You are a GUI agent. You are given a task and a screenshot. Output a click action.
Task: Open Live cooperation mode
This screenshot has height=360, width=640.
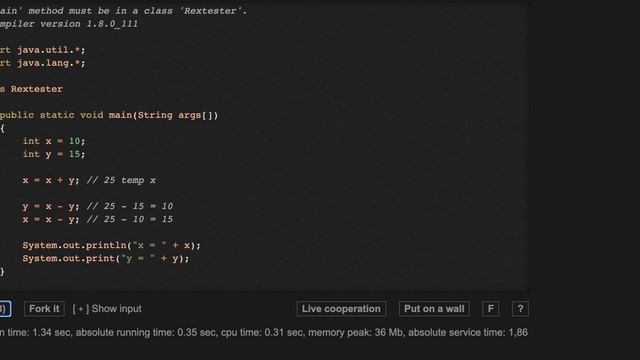(341, 309)
